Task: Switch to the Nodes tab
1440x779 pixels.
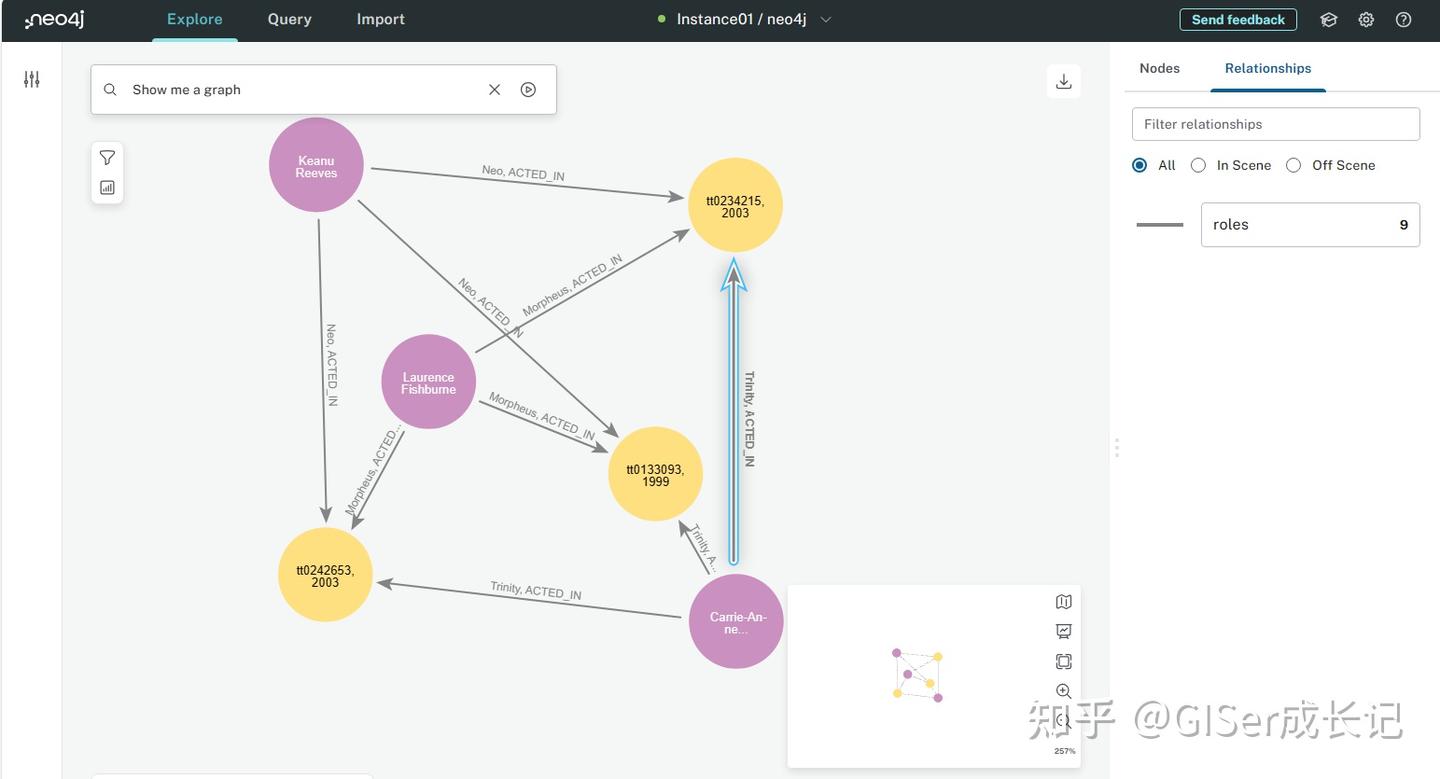Action: (1159, 67)
